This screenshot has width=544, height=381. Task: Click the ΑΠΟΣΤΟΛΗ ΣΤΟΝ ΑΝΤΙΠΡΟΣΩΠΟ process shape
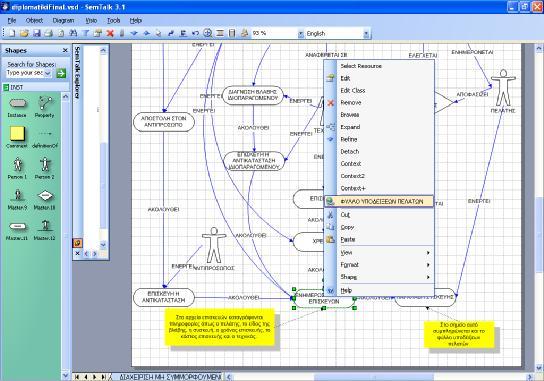pos(164,122)
